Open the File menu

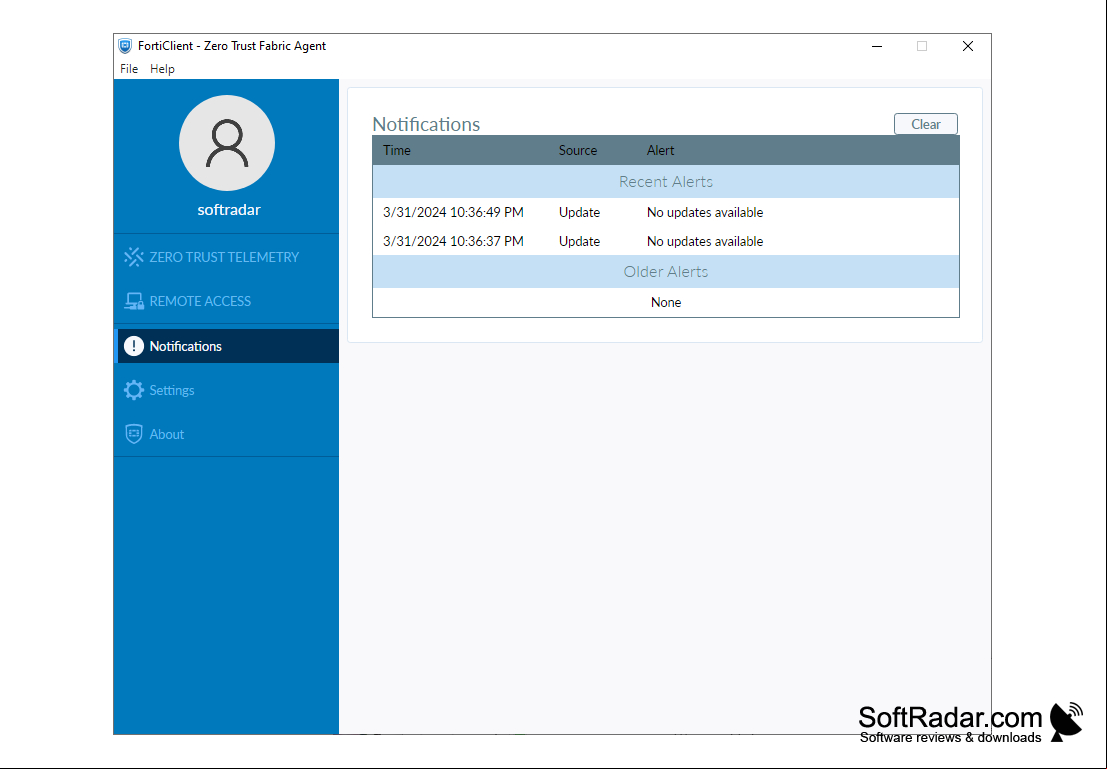(128, 68)
